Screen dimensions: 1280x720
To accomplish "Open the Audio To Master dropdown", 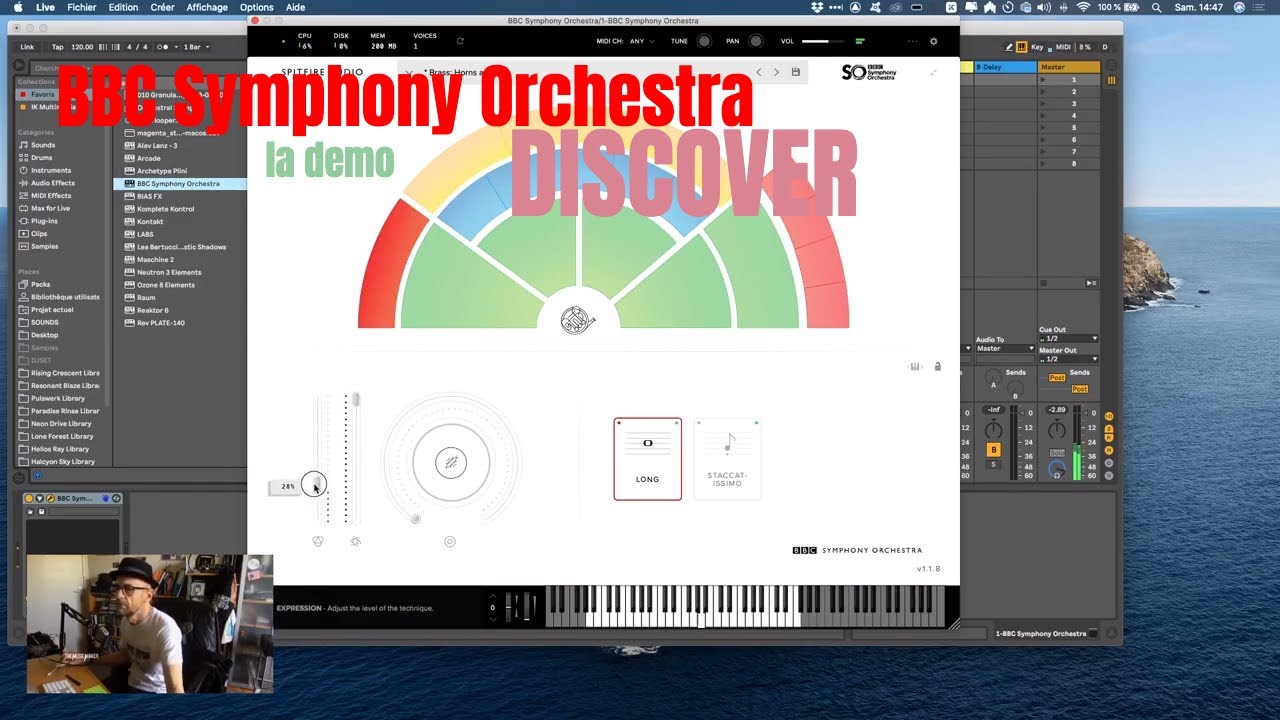I will (1005, 349).
